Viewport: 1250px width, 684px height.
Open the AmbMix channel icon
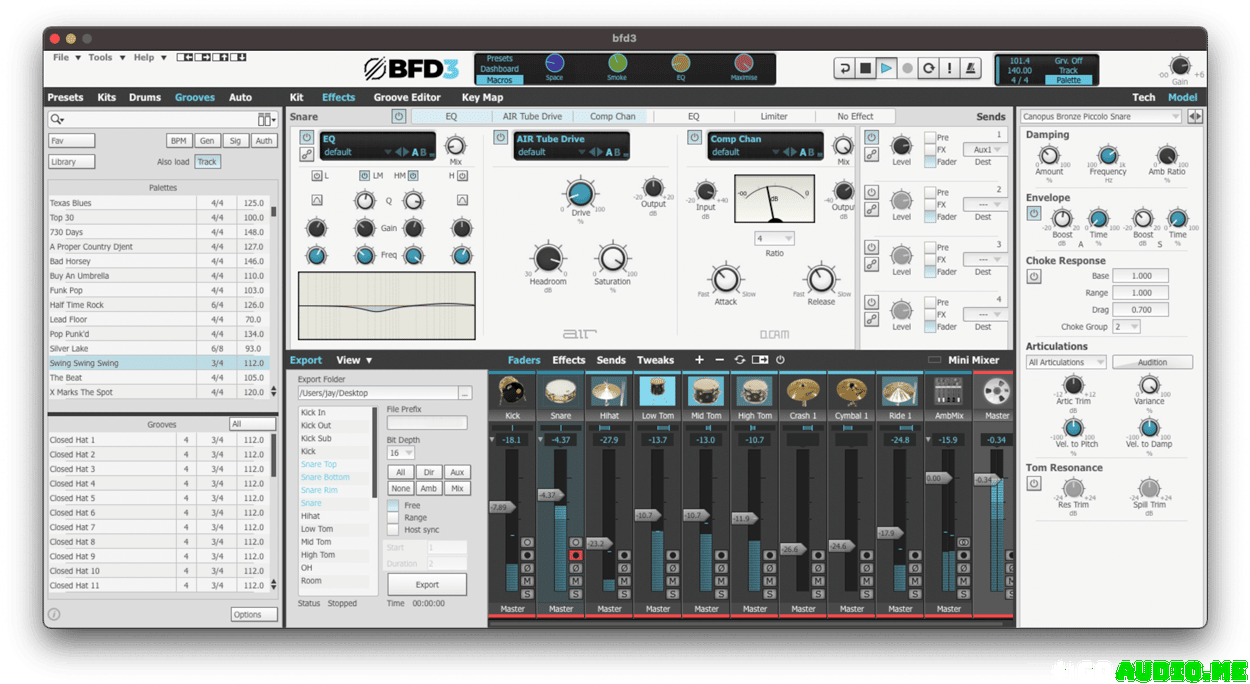pyautogui.click(x=948, y=391)
